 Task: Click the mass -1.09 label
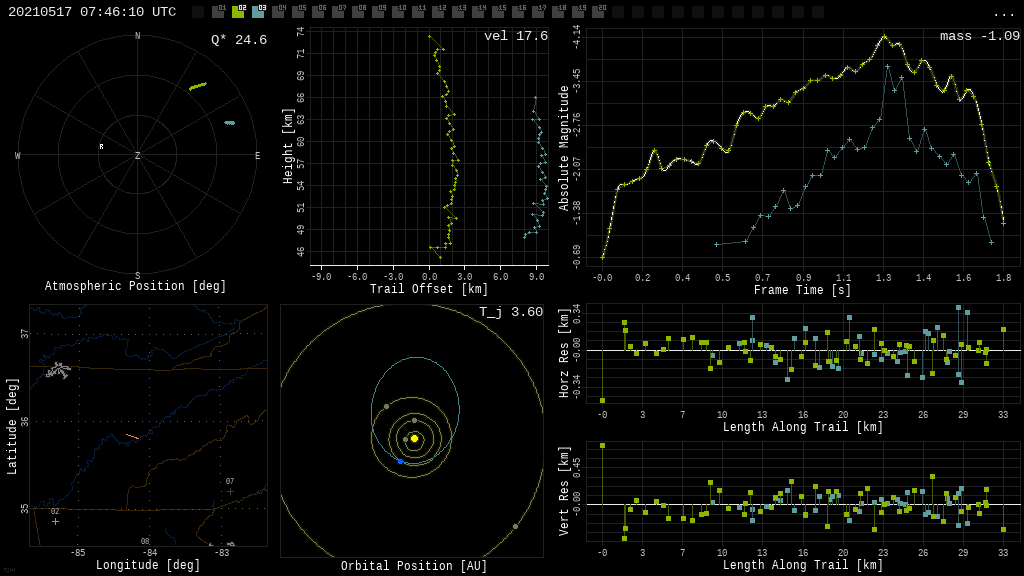979,36
